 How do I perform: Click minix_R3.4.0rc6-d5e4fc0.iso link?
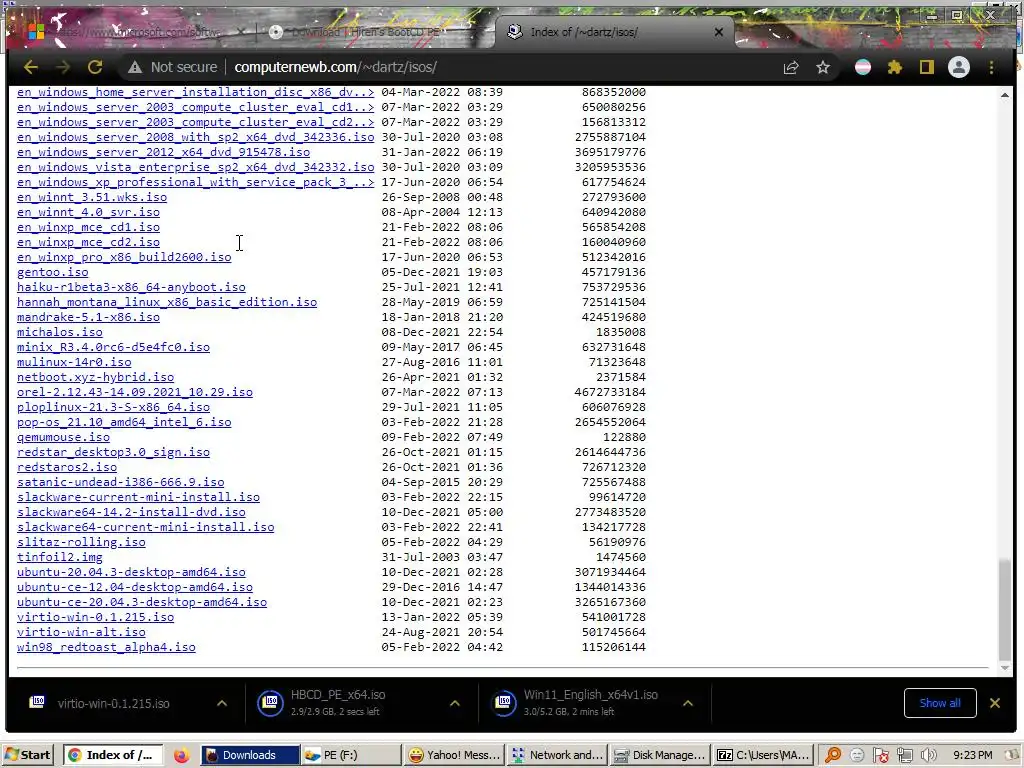pos(114,347)
